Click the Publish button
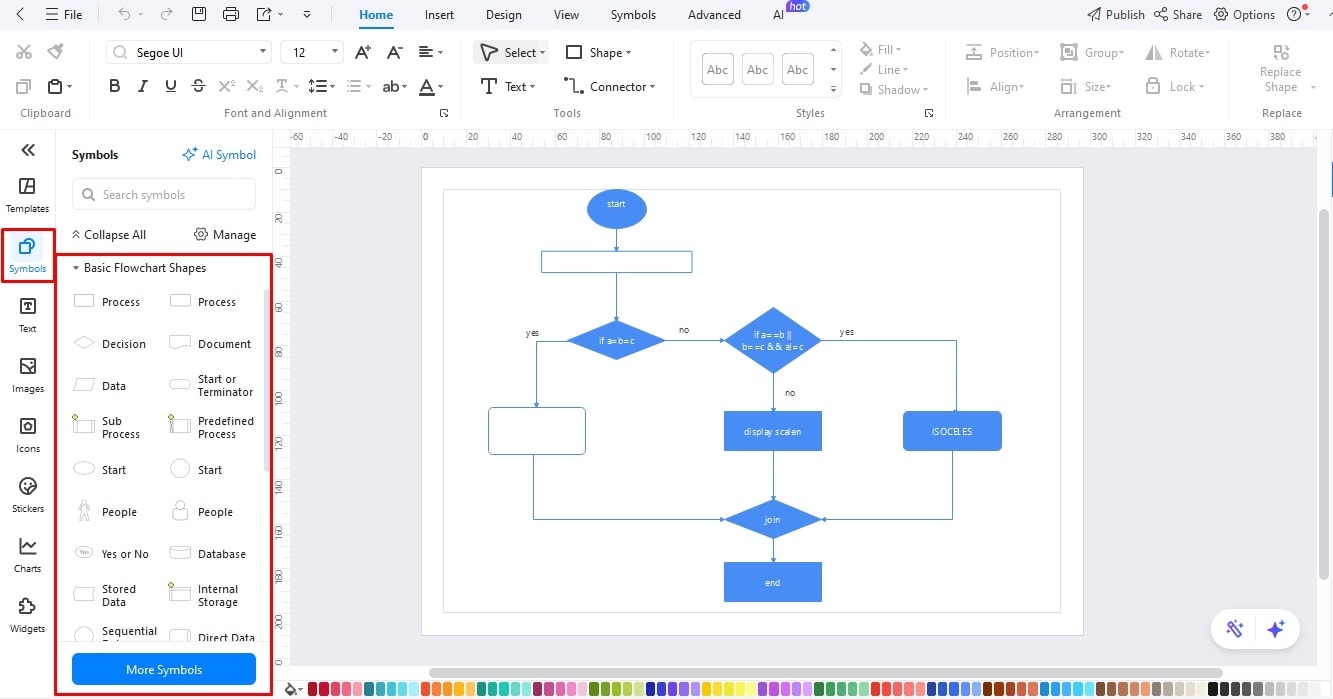The height and width of the screenshot is (699, 1333). 1116,15
